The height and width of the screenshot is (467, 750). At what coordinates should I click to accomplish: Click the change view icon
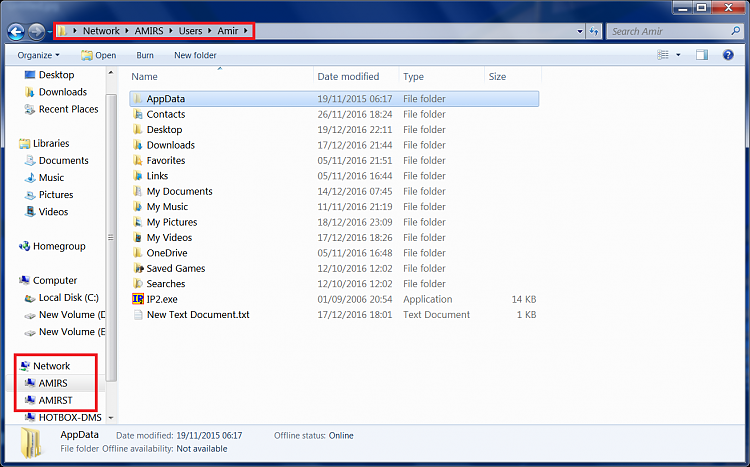click(x=663, y=55)
